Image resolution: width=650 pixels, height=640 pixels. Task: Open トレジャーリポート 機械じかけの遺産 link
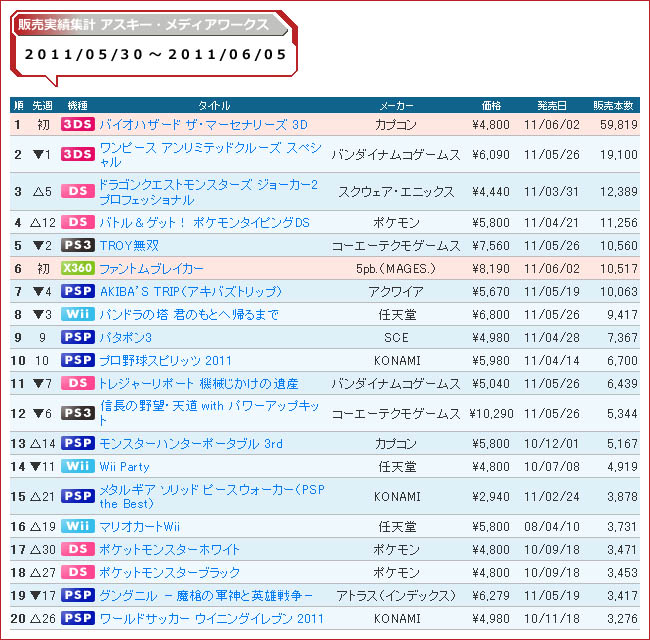pos(199,383)
